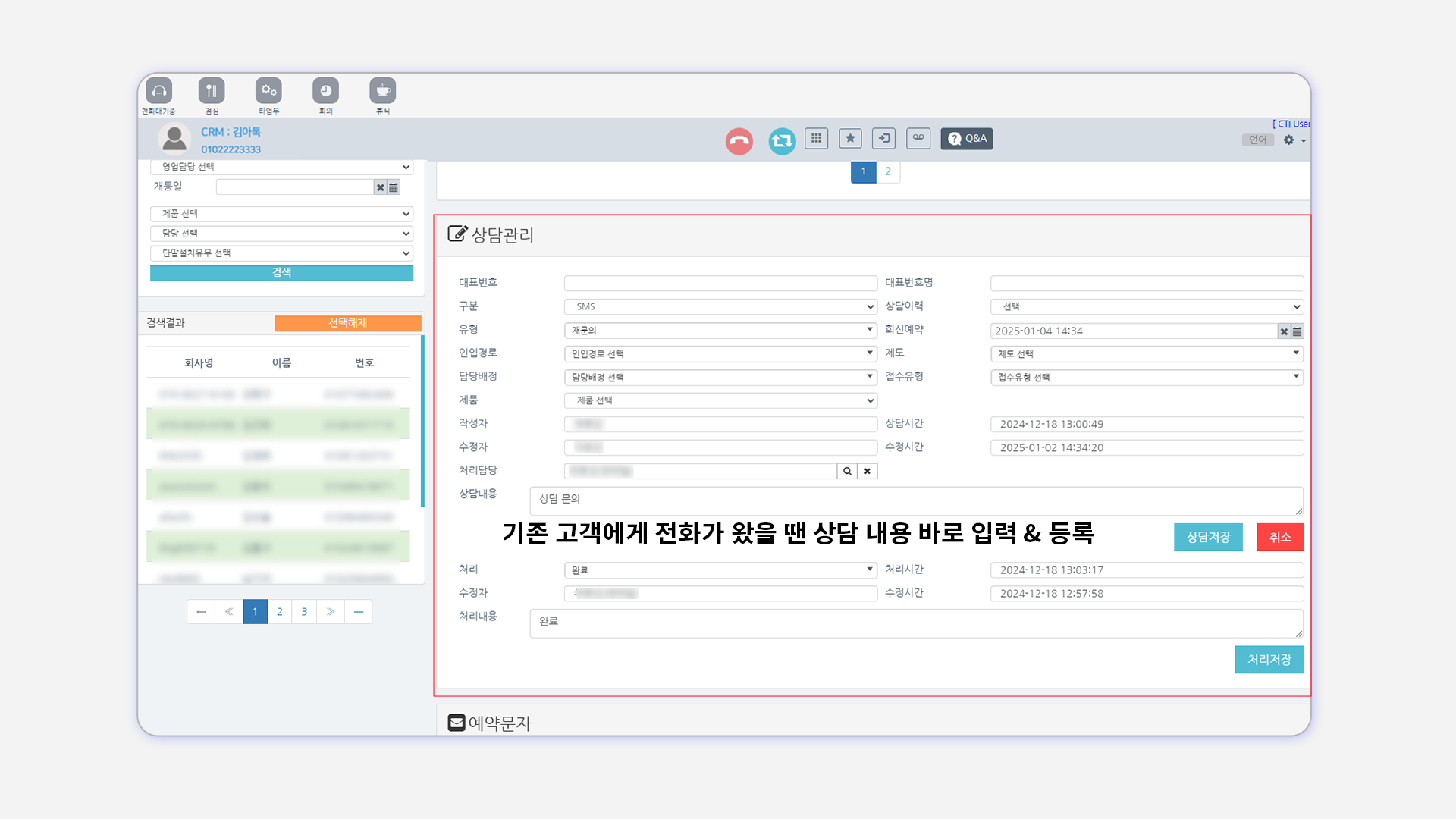
Task: Click the search icon beside 처리담당
Action: pos(847,471)
